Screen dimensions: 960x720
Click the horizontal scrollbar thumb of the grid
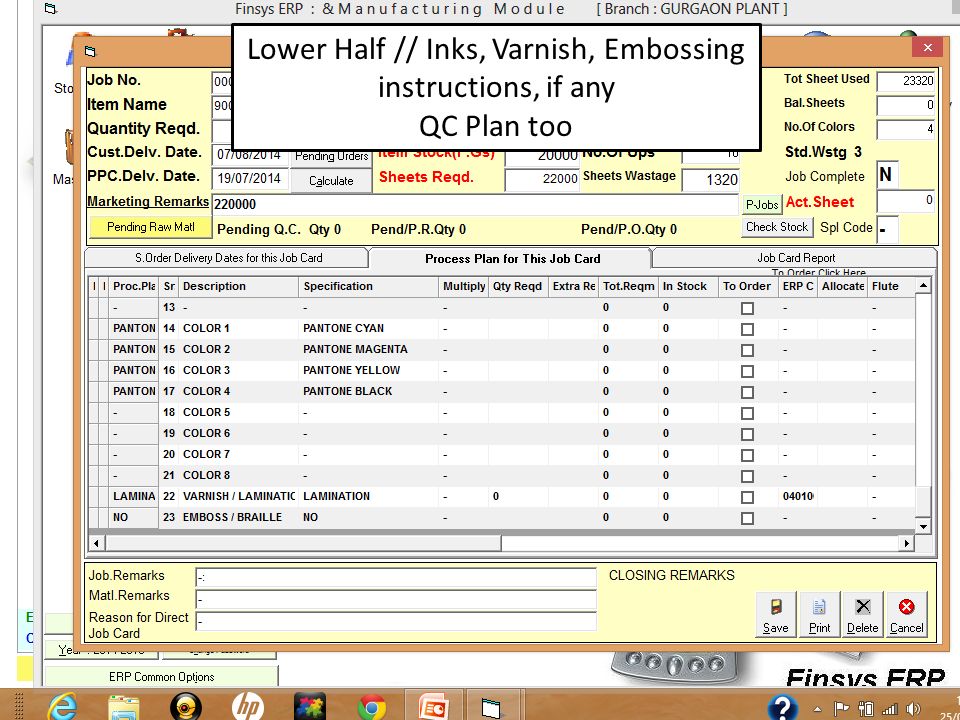pyautogui.click(x=304, y=542)
